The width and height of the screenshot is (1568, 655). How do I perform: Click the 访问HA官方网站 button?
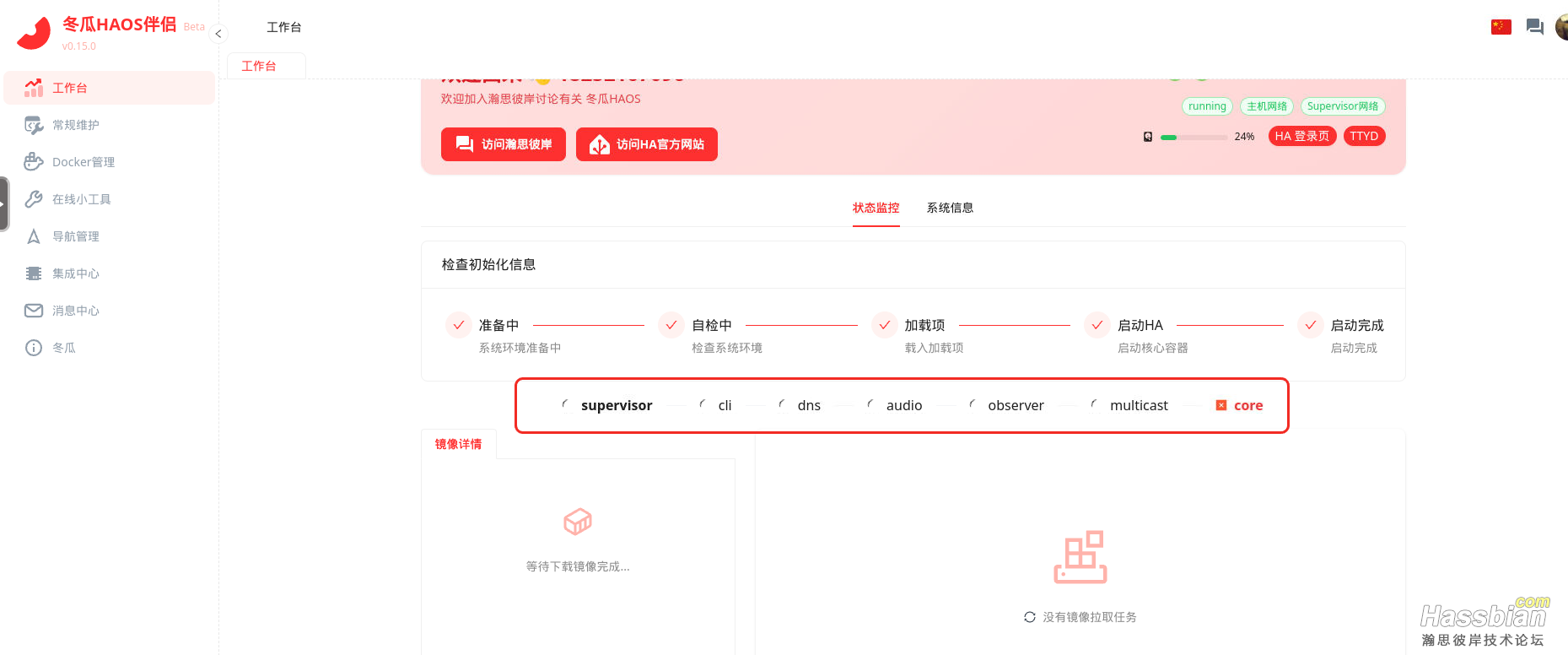[x=647, y=144]
